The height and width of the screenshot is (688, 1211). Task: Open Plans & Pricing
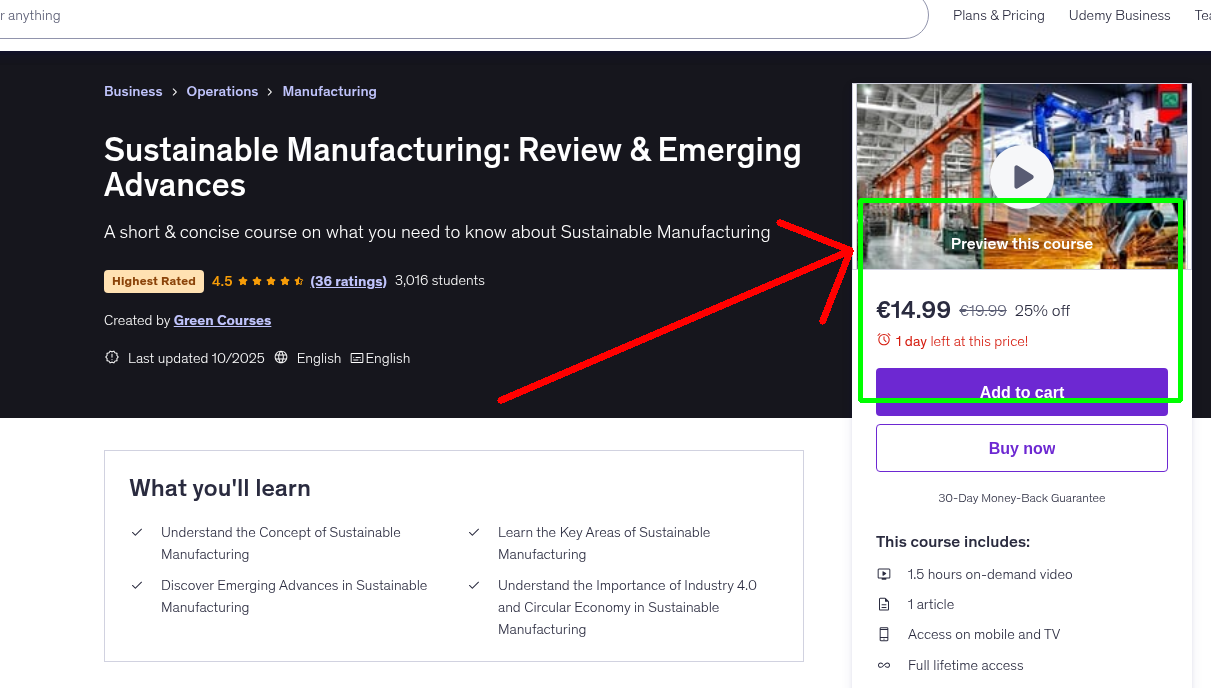[998, 15]
